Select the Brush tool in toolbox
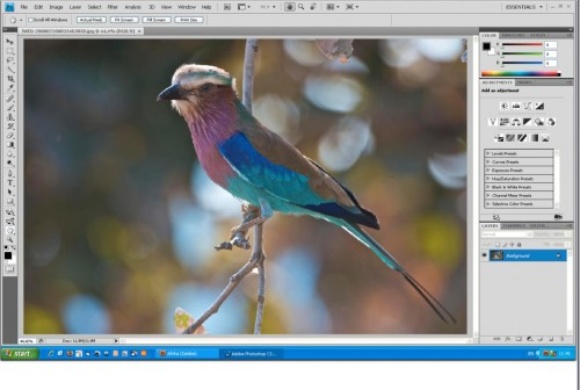This screenshot has width=580, height=390. [x=10, y=107]
